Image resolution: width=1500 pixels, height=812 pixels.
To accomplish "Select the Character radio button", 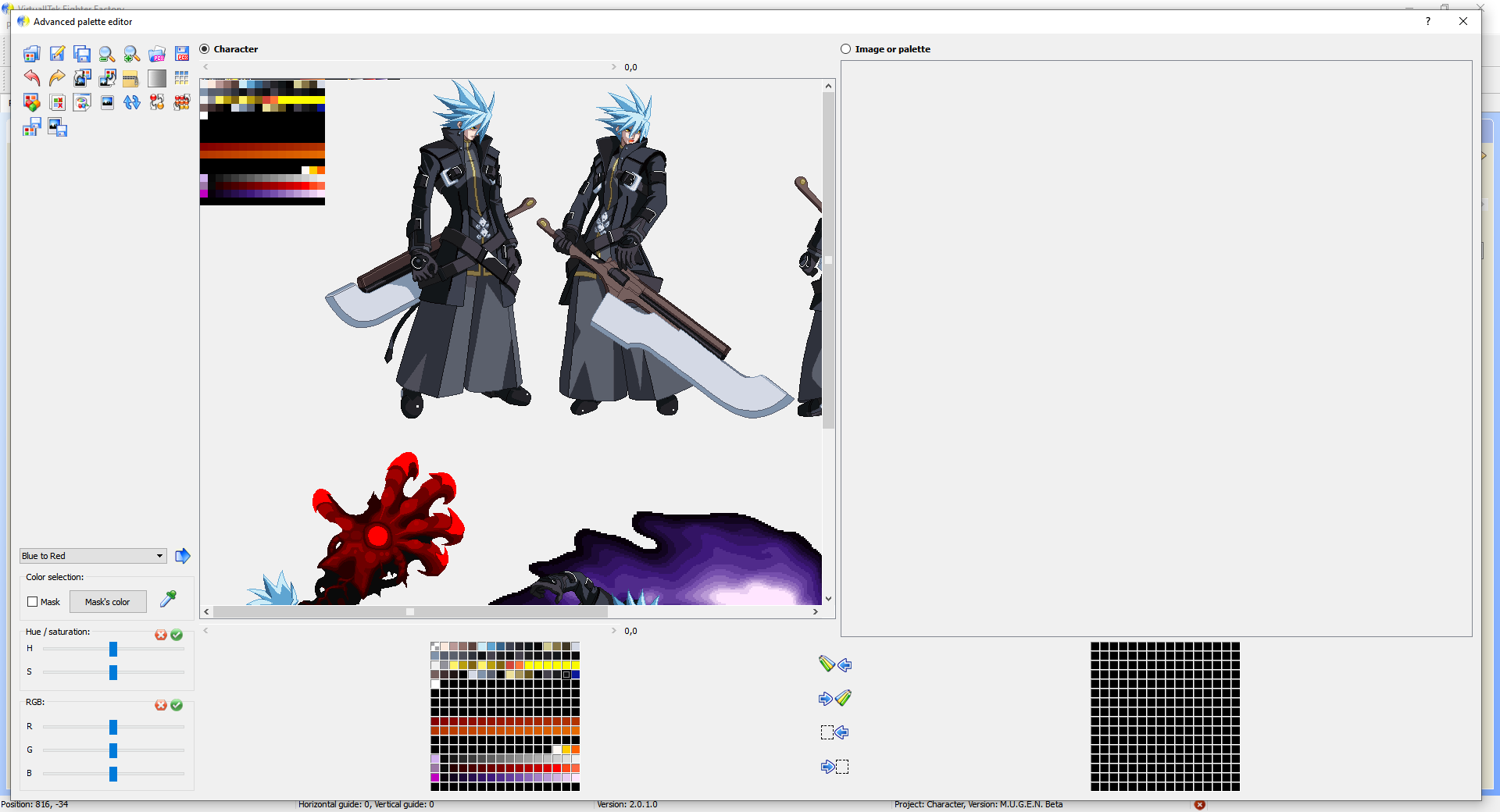I will pos(205,49).
